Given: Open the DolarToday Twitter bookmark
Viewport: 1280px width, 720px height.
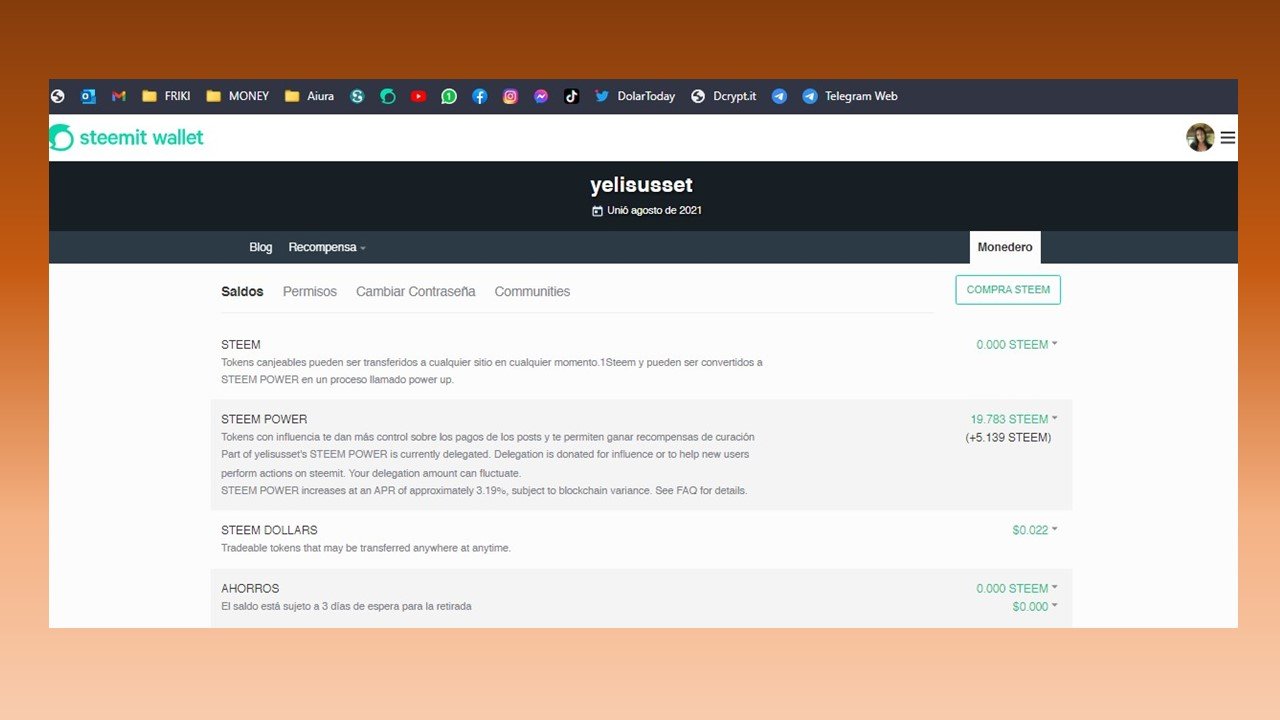Looking at the screenshot, I should tap(635, 96).
